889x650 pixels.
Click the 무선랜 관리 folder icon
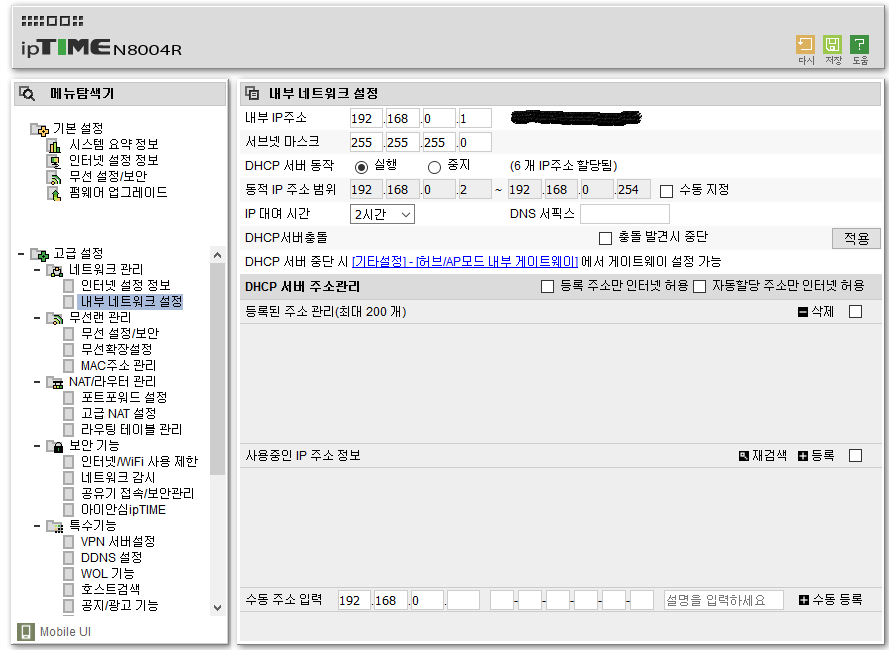[54, 318]
